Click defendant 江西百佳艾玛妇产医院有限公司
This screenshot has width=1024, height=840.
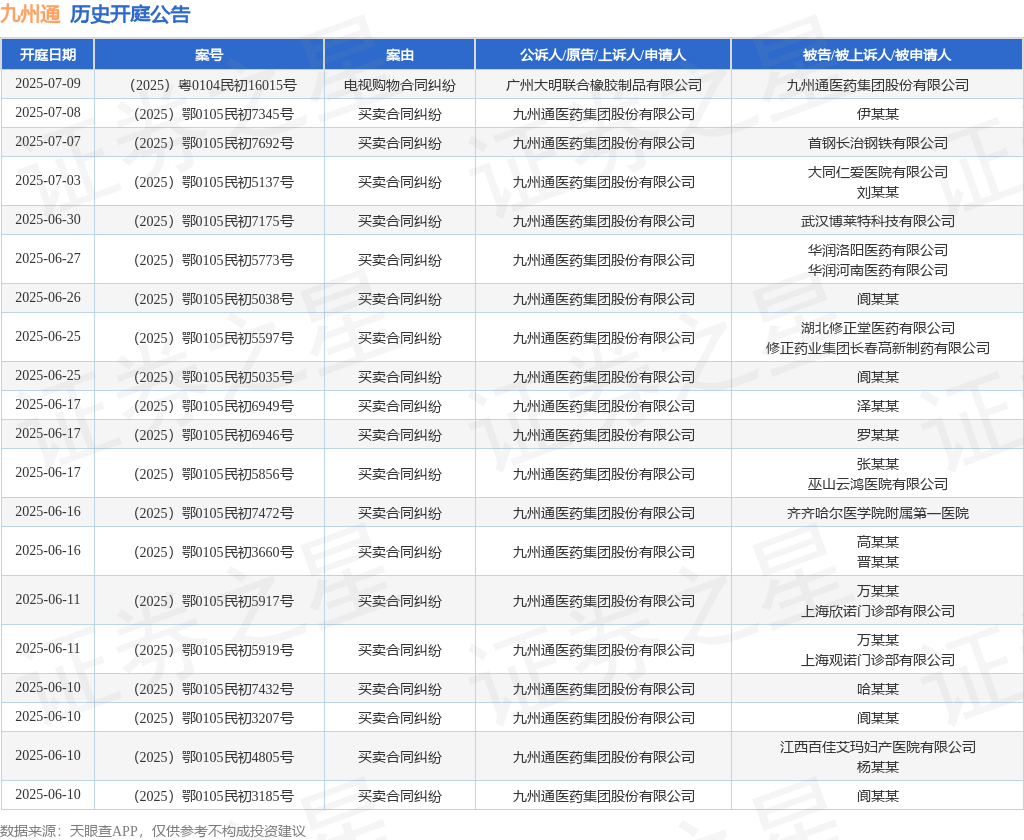tap(878, 747)
